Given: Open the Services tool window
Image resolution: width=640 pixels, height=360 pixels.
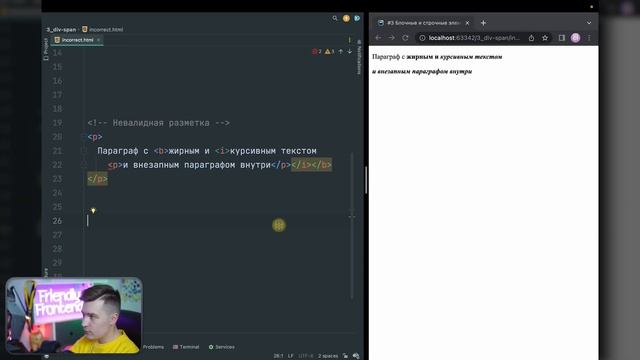Looking at the screenshot, I should tap(222, 347).
